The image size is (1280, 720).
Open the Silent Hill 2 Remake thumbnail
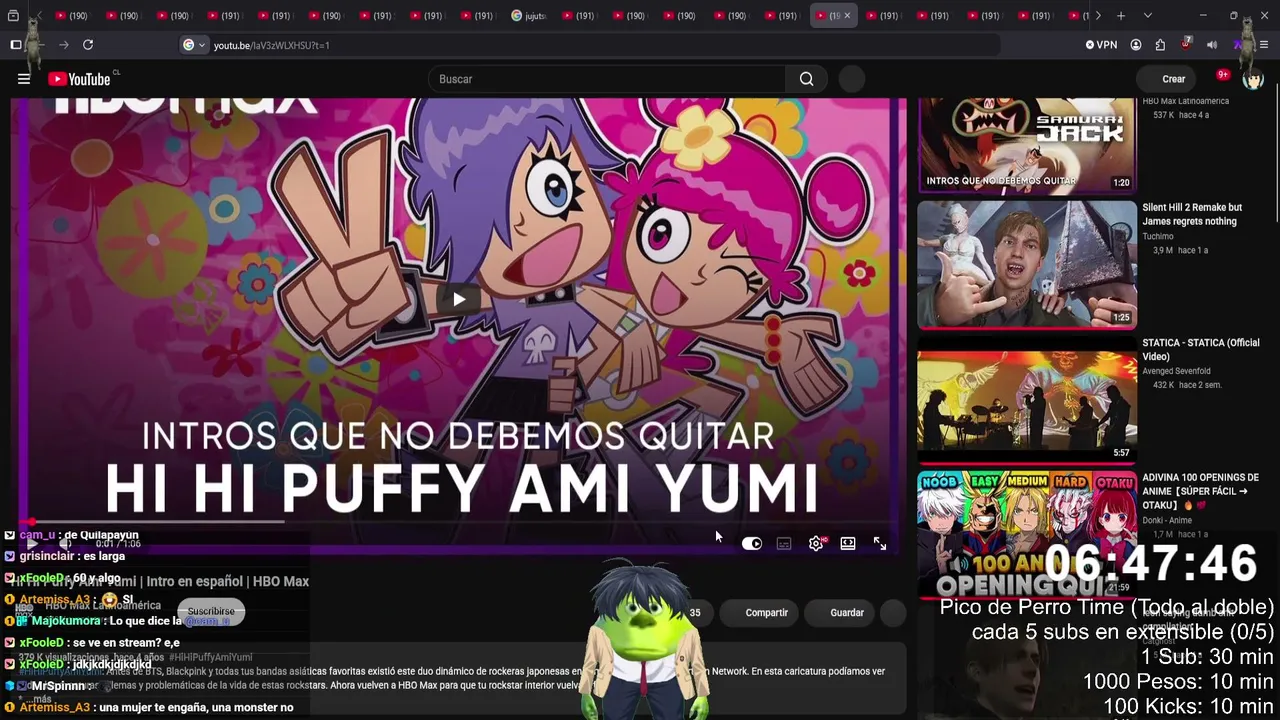(1027, 265)
